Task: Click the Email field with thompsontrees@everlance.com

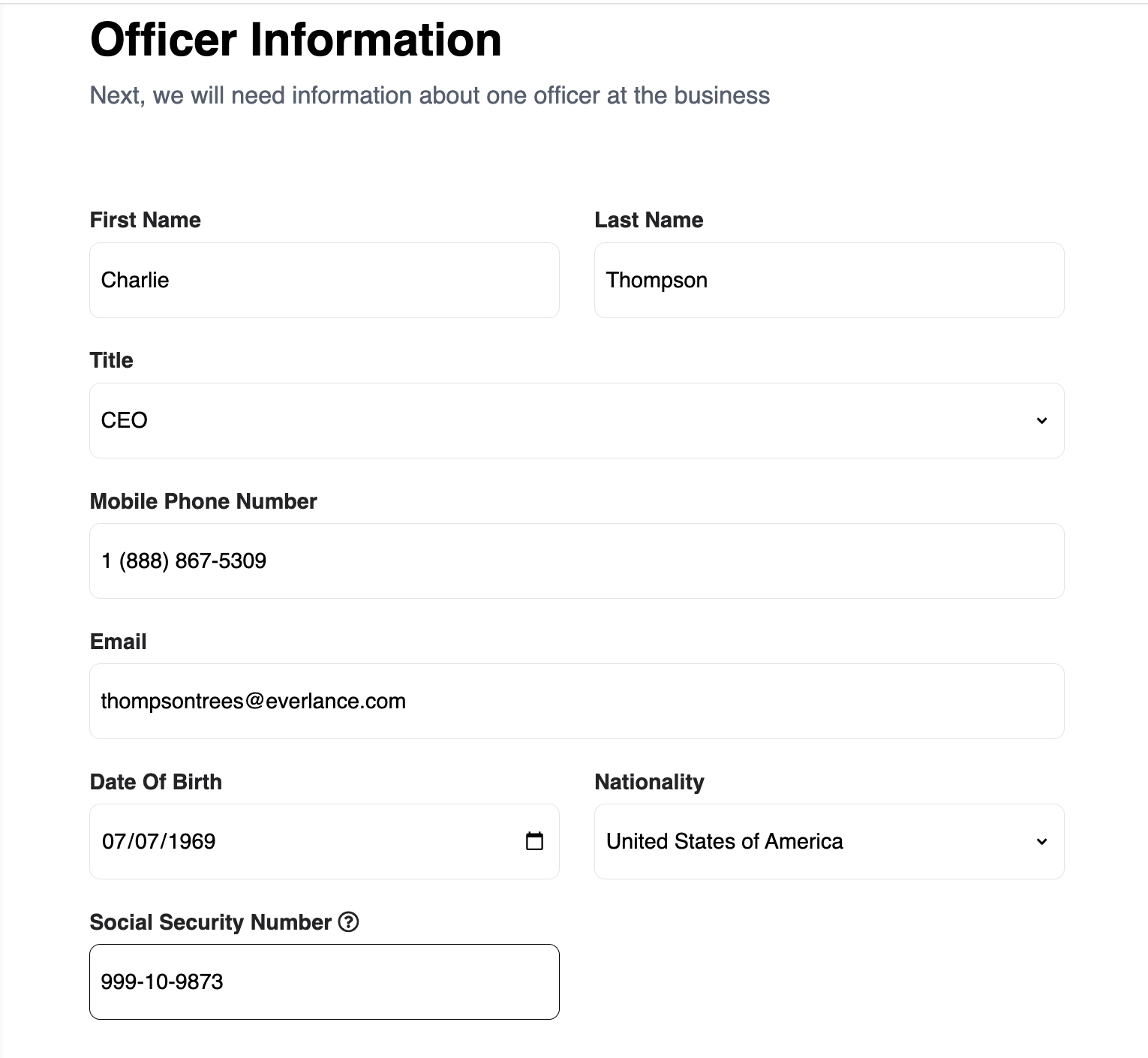Action: tap(576, 701)
